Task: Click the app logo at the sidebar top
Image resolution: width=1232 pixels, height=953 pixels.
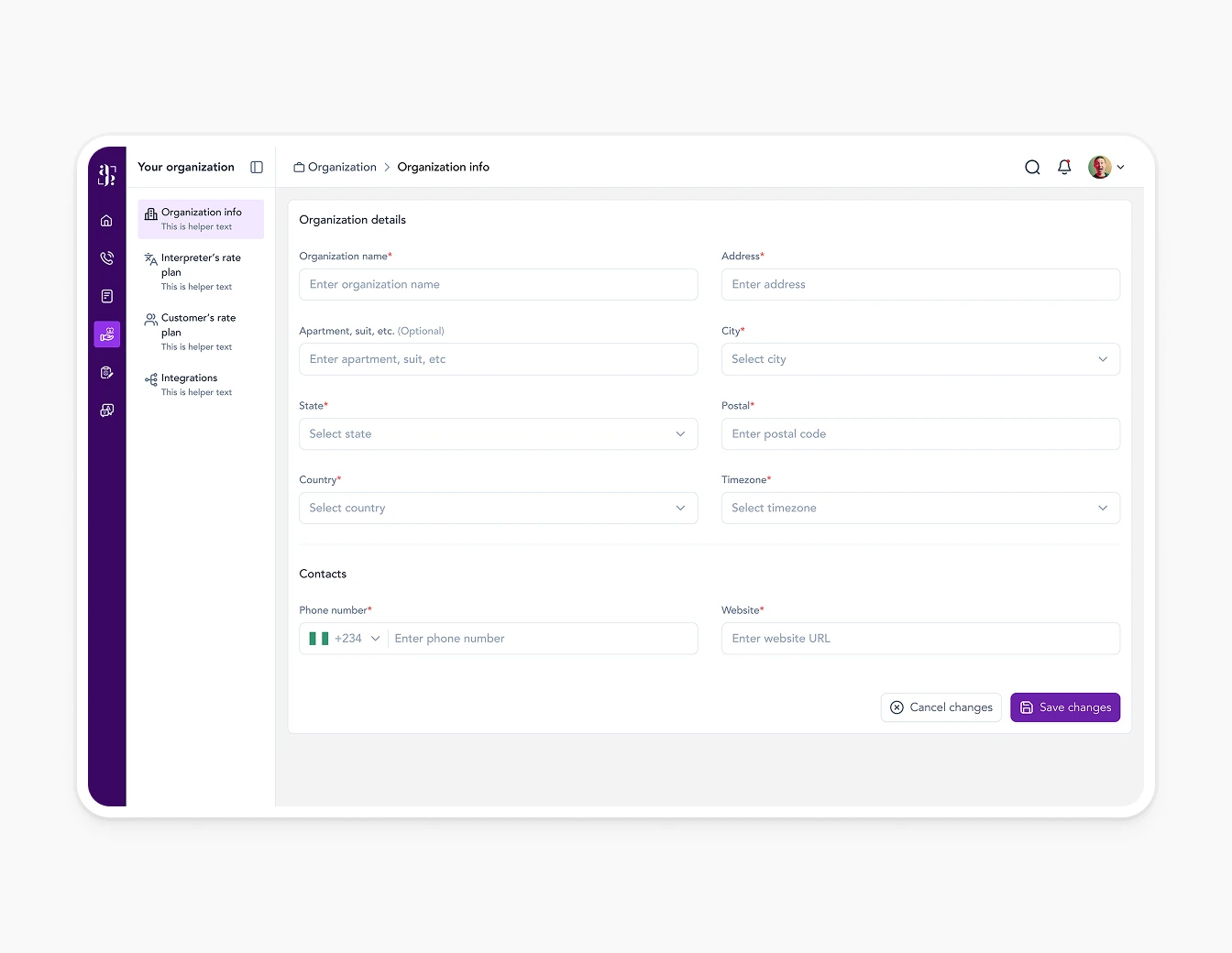Action: tap(106, 173)
